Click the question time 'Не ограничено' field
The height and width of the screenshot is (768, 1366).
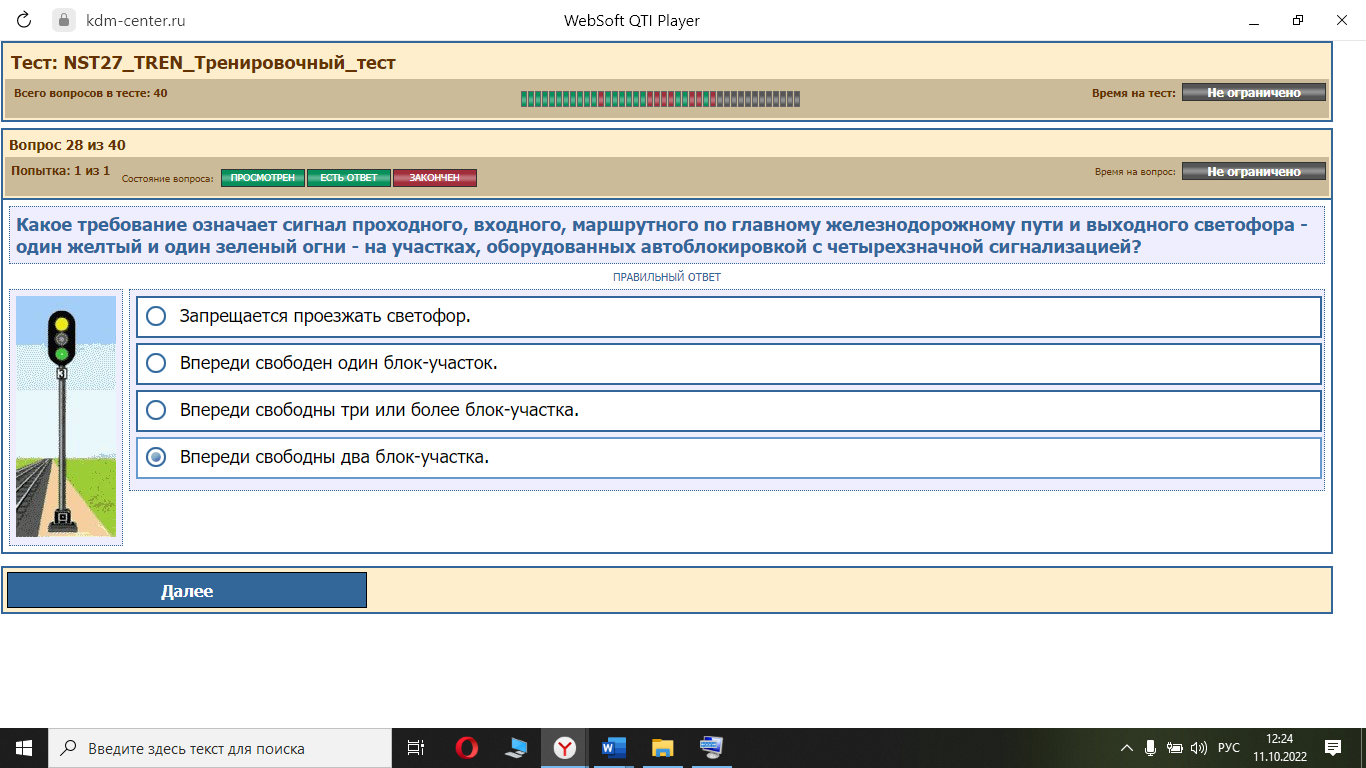(x=1254, y=171)
